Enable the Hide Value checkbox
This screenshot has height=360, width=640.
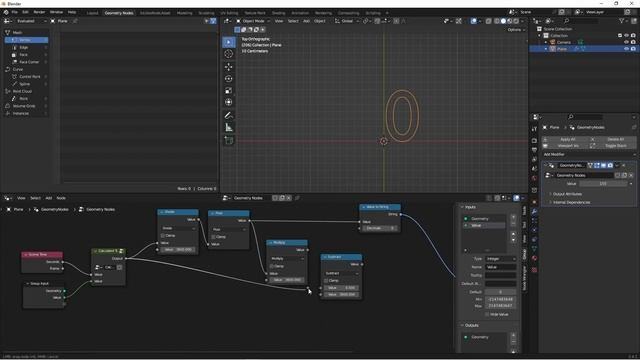[487, 314]
